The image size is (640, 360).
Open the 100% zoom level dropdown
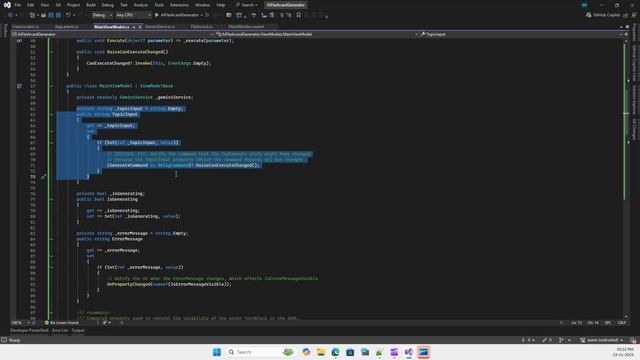[x=20, y=323]
